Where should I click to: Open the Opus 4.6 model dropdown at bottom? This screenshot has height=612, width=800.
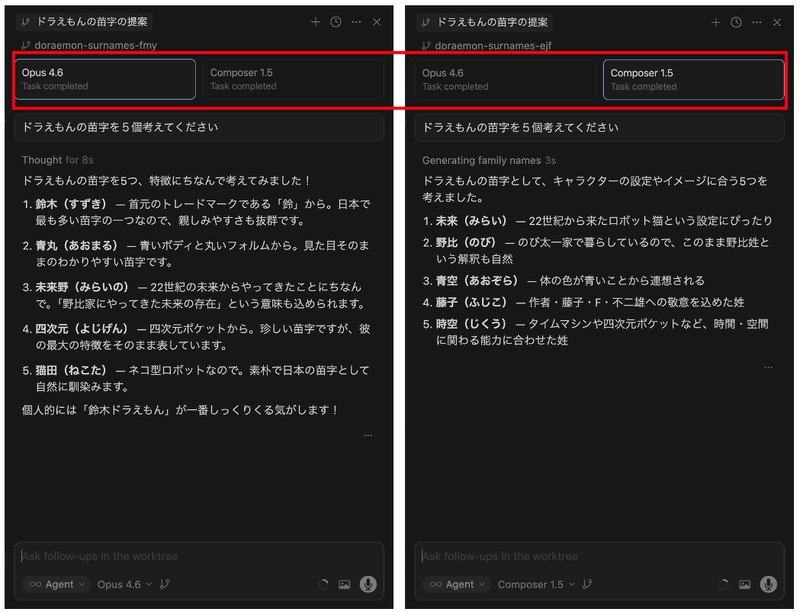[124, 584]
